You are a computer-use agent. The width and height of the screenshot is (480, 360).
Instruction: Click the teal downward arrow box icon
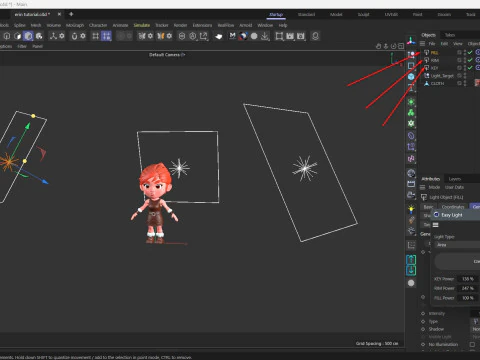pyautogui.click(x=411, y=270)
